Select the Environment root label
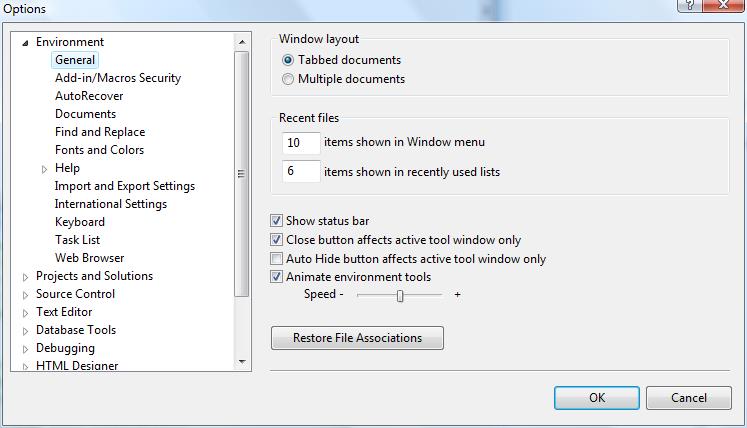This screenshot has width=747, height=428. pos(70,42)
